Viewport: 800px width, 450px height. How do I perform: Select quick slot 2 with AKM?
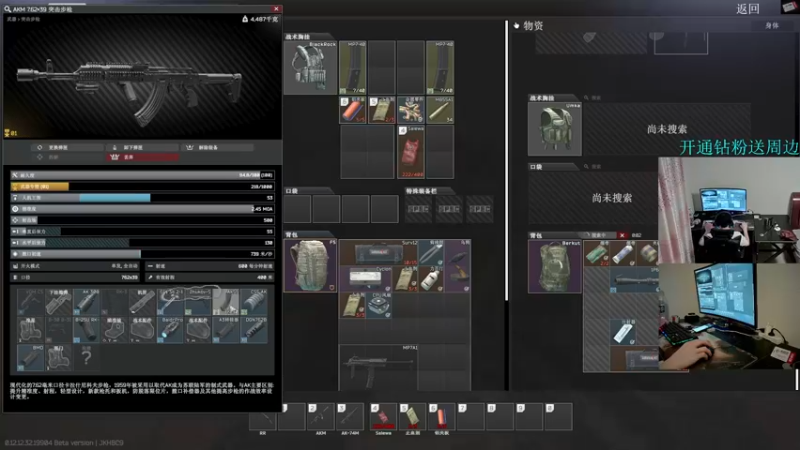point(321,416)
